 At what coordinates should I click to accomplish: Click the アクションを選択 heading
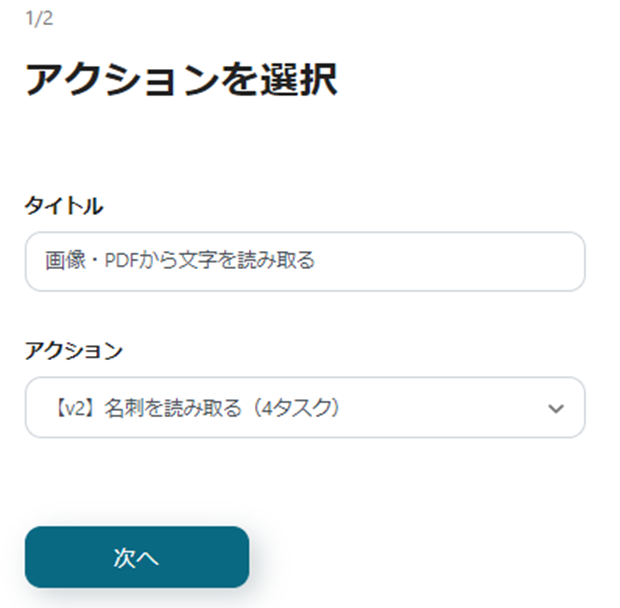(x=181, y=81)
